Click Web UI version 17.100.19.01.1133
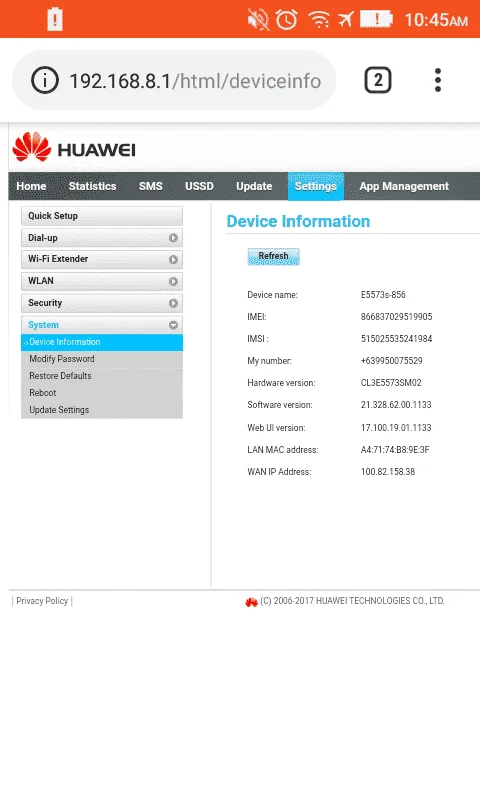Image resolution: width=480 pixels, height=800 pixels. (x=396, y=428)
